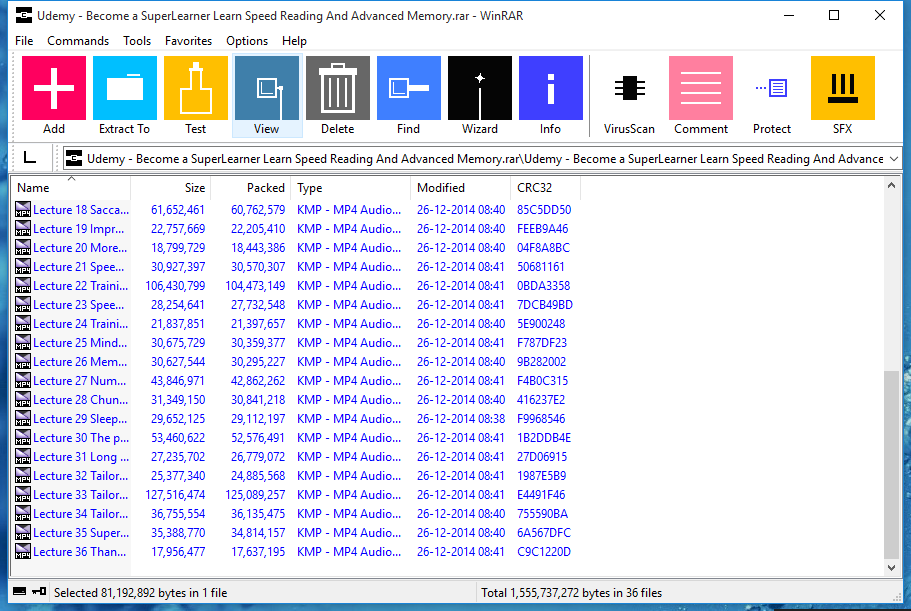This screenshot has width=911, height=611.
Task: Click the Delete trash can icon
Action: pos(338,88)
